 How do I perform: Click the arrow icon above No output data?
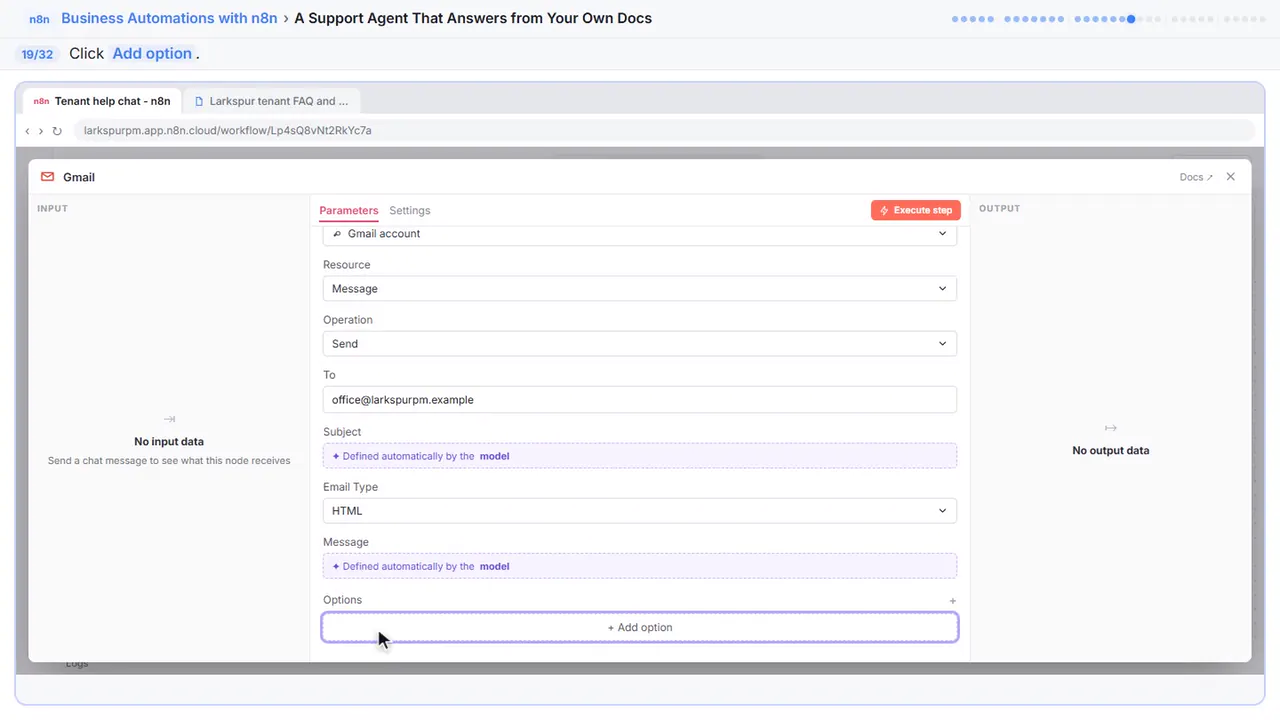coord(1110,428)
